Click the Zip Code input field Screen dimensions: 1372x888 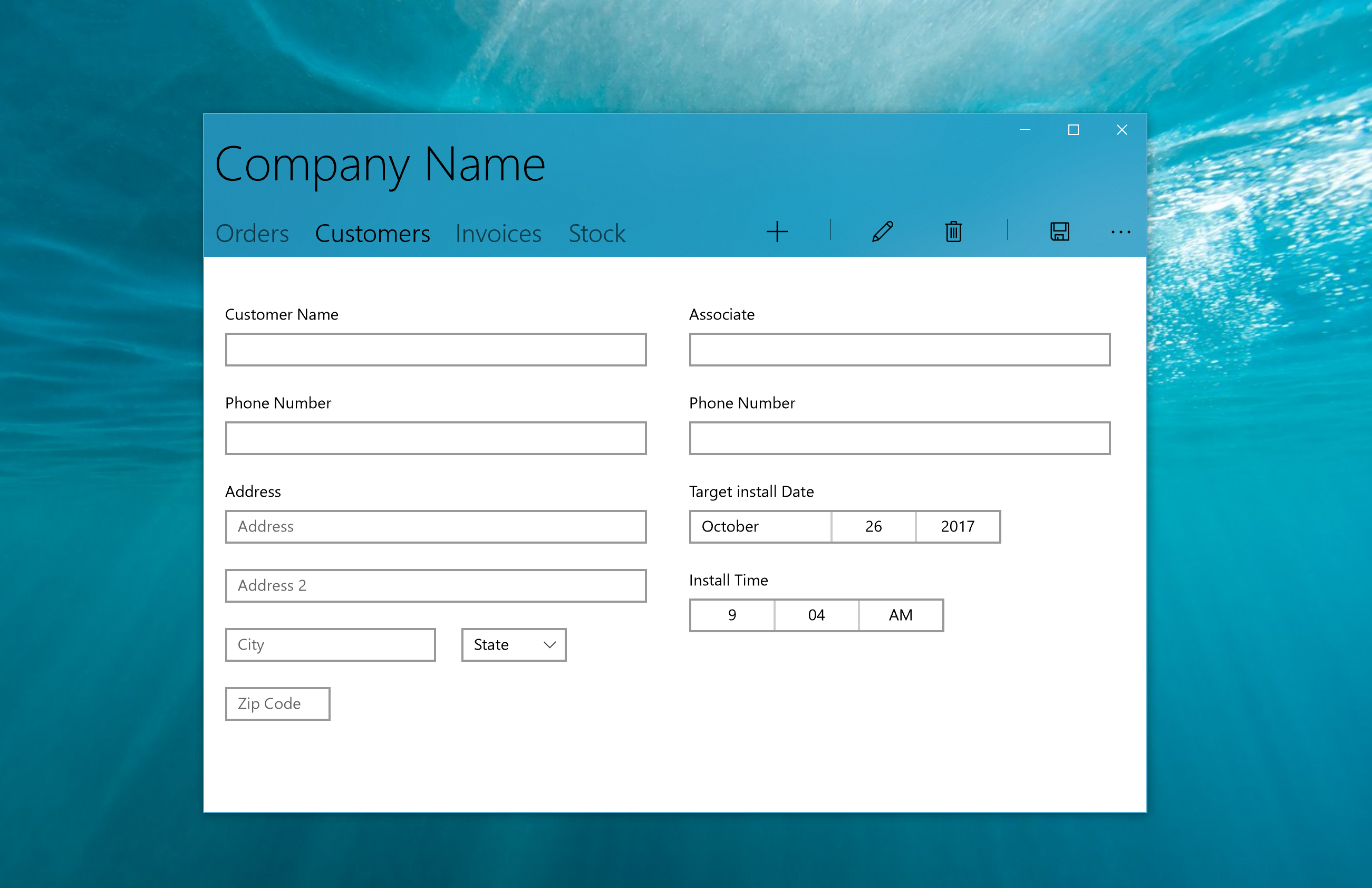tap(278, 703)
